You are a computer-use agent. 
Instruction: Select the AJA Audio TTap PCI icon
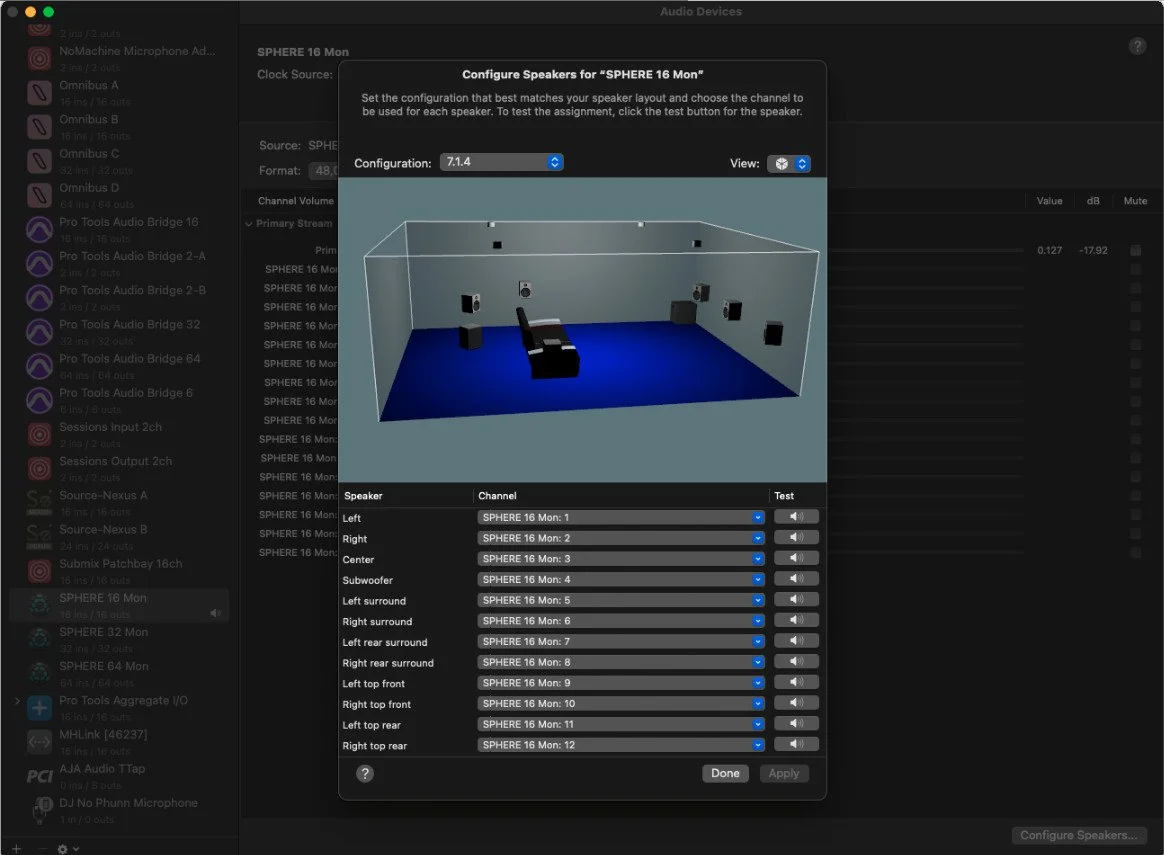coord(39,776)
